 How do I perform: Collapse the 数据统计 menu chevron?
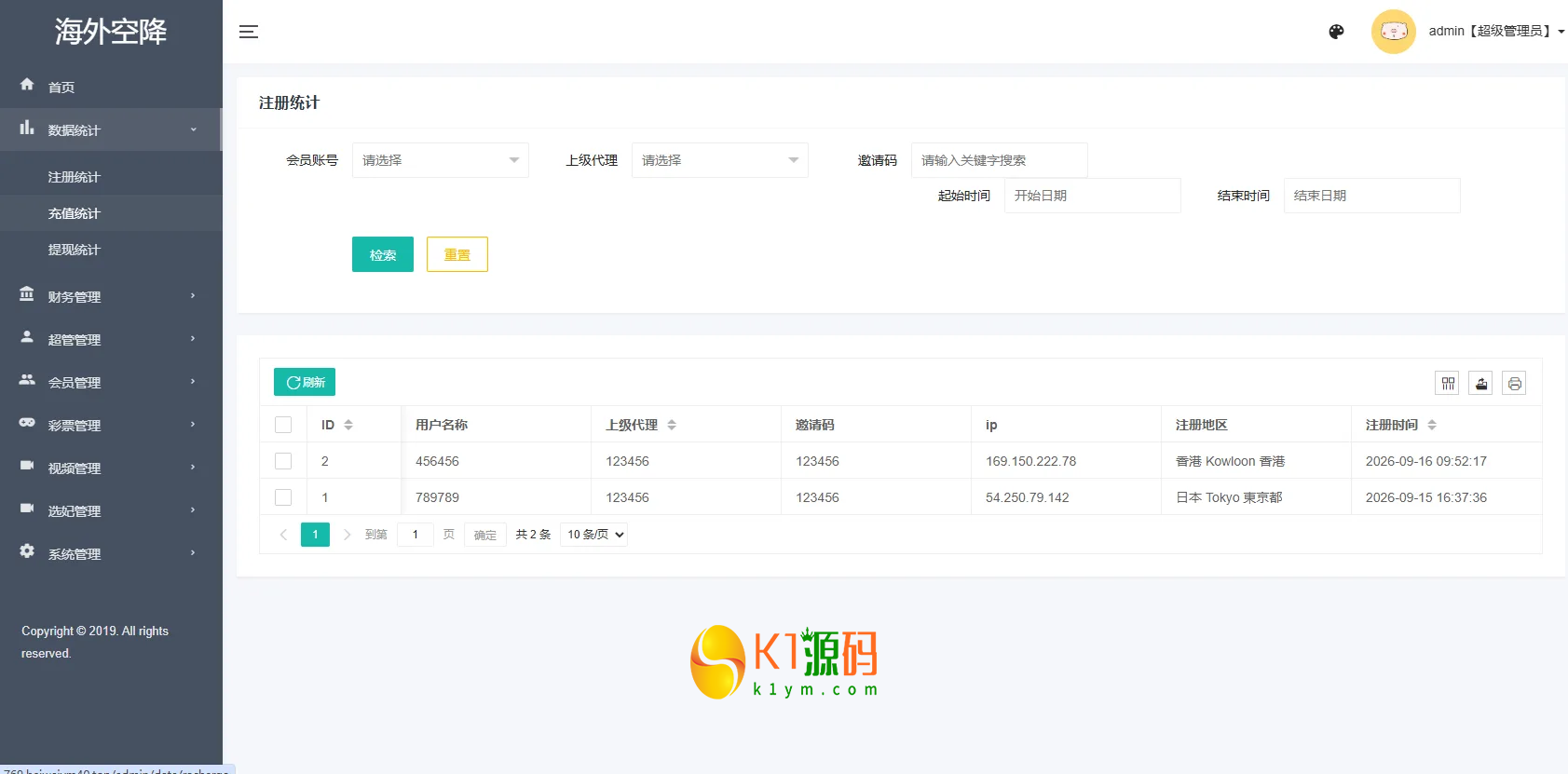[x=194, y=129]
